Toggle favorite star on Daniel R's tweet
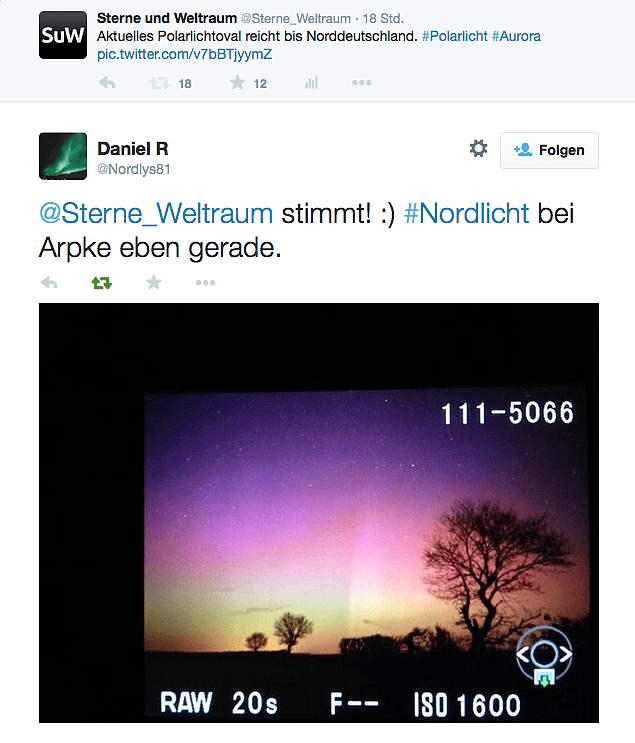The height and width of the screenshot is (743, 635). [x=154, y=282]
